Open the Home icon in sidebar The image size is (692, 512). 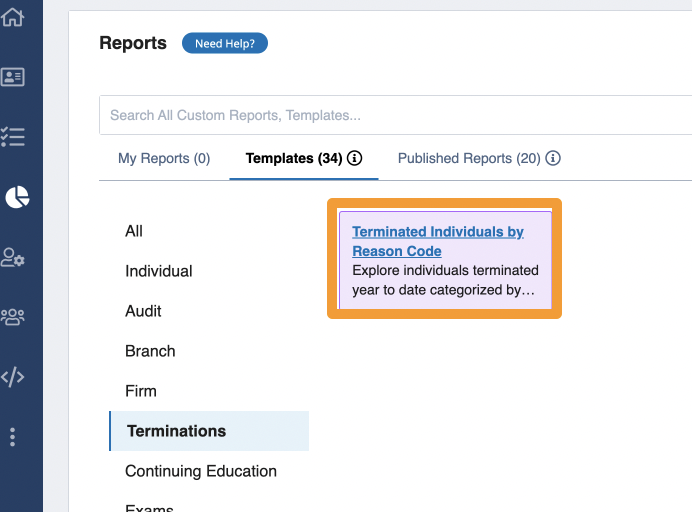(12, 17)
